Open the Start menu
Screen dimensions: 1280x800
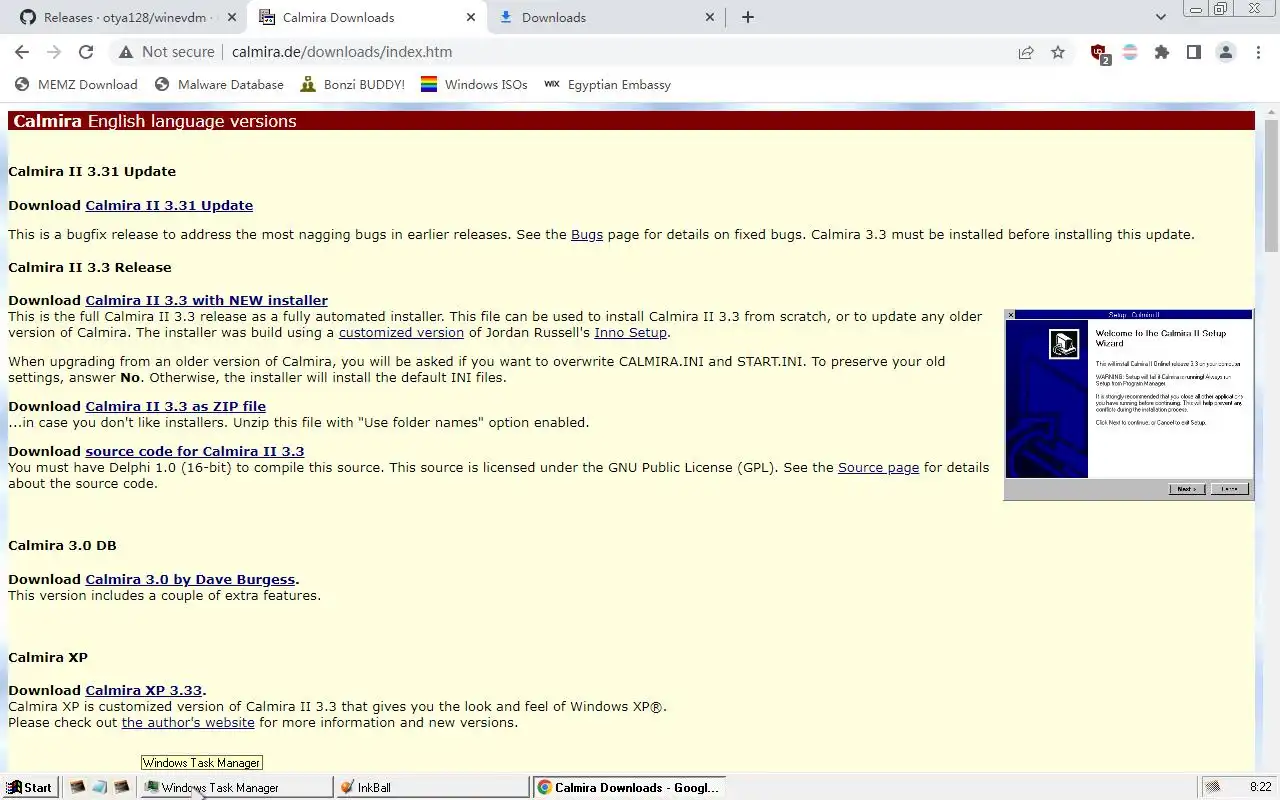pos(29,787)
